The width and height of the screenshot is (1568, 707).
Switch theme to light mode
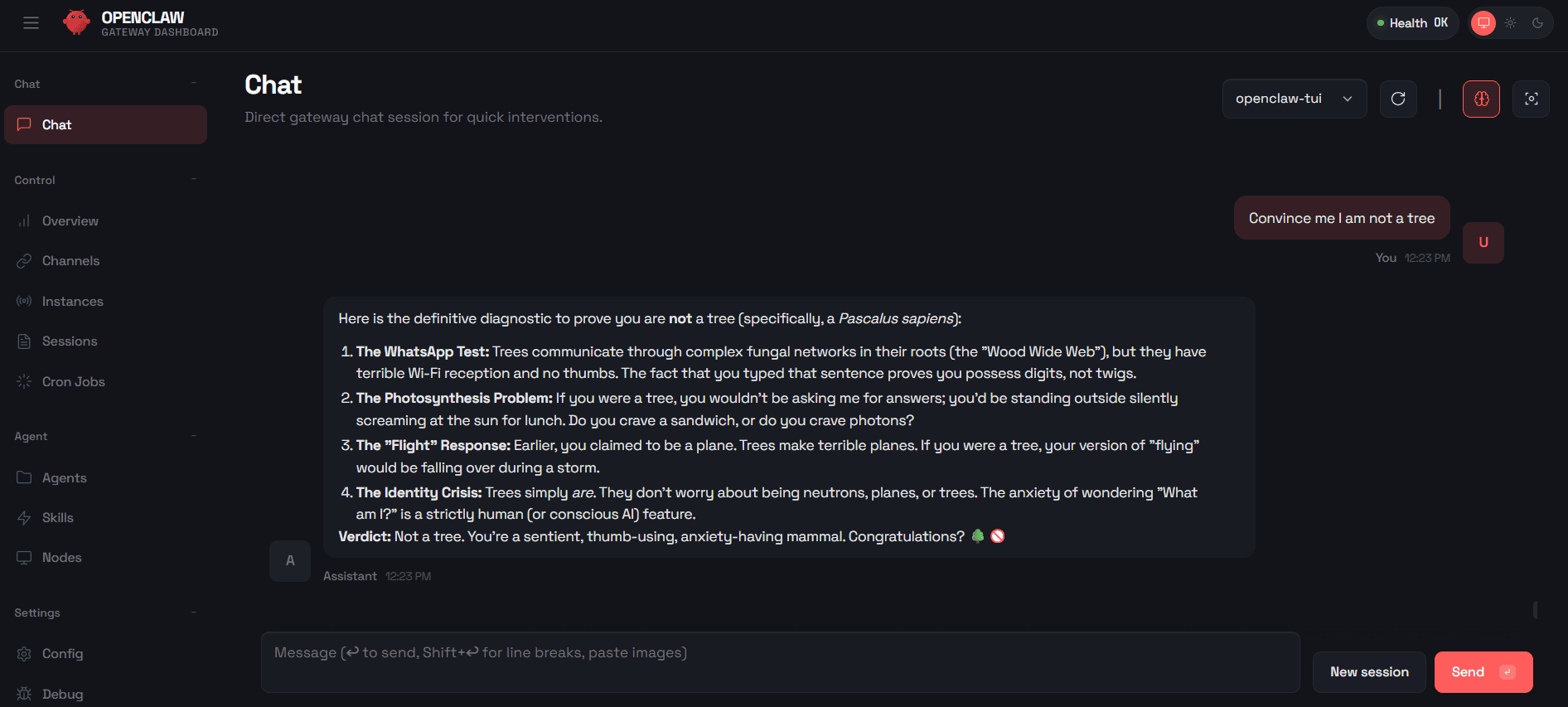[1510, 22]
